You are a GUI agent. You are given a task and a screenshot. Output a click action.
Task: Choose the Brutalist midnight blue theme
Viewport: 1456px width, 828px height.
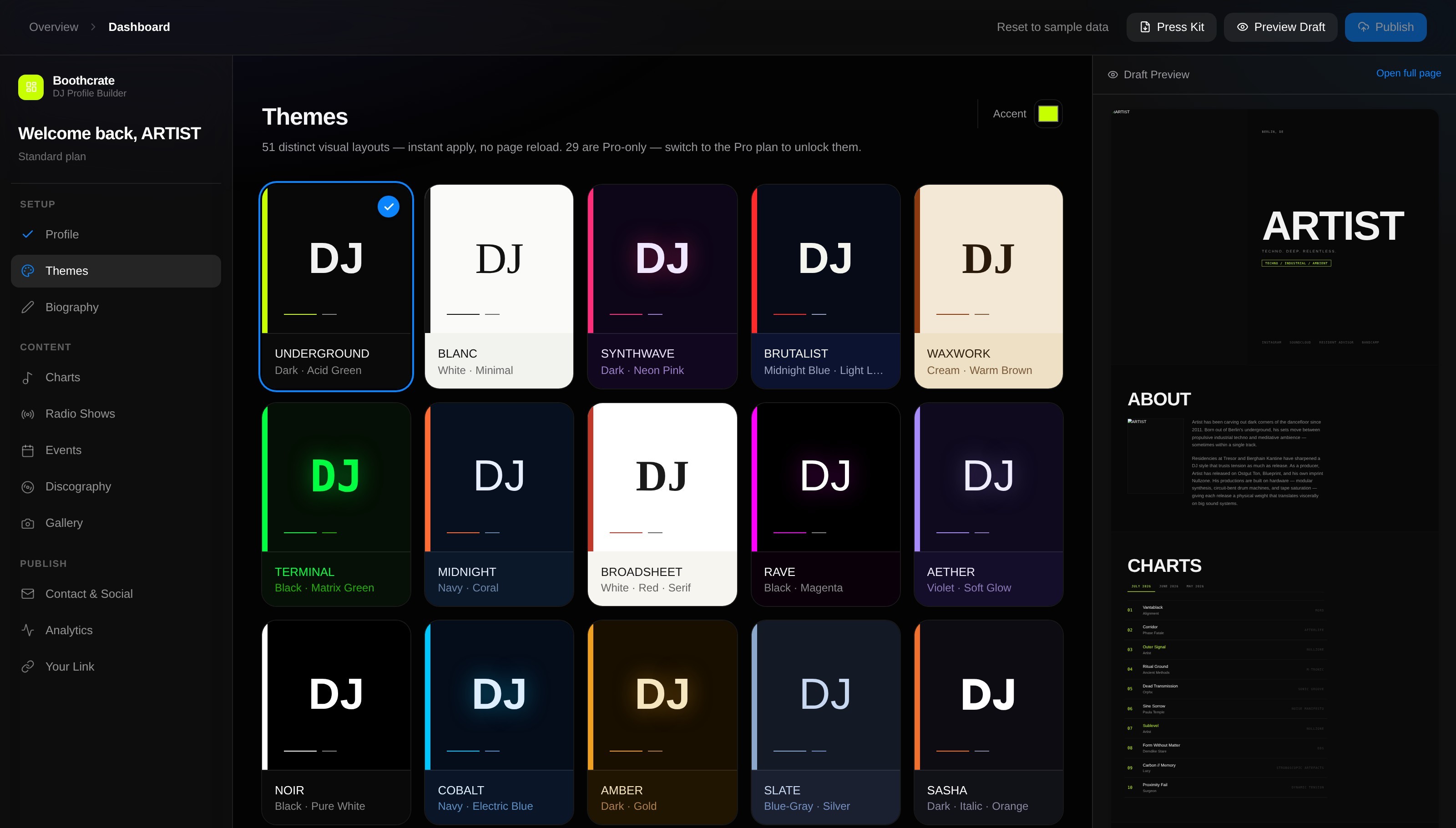825,287
